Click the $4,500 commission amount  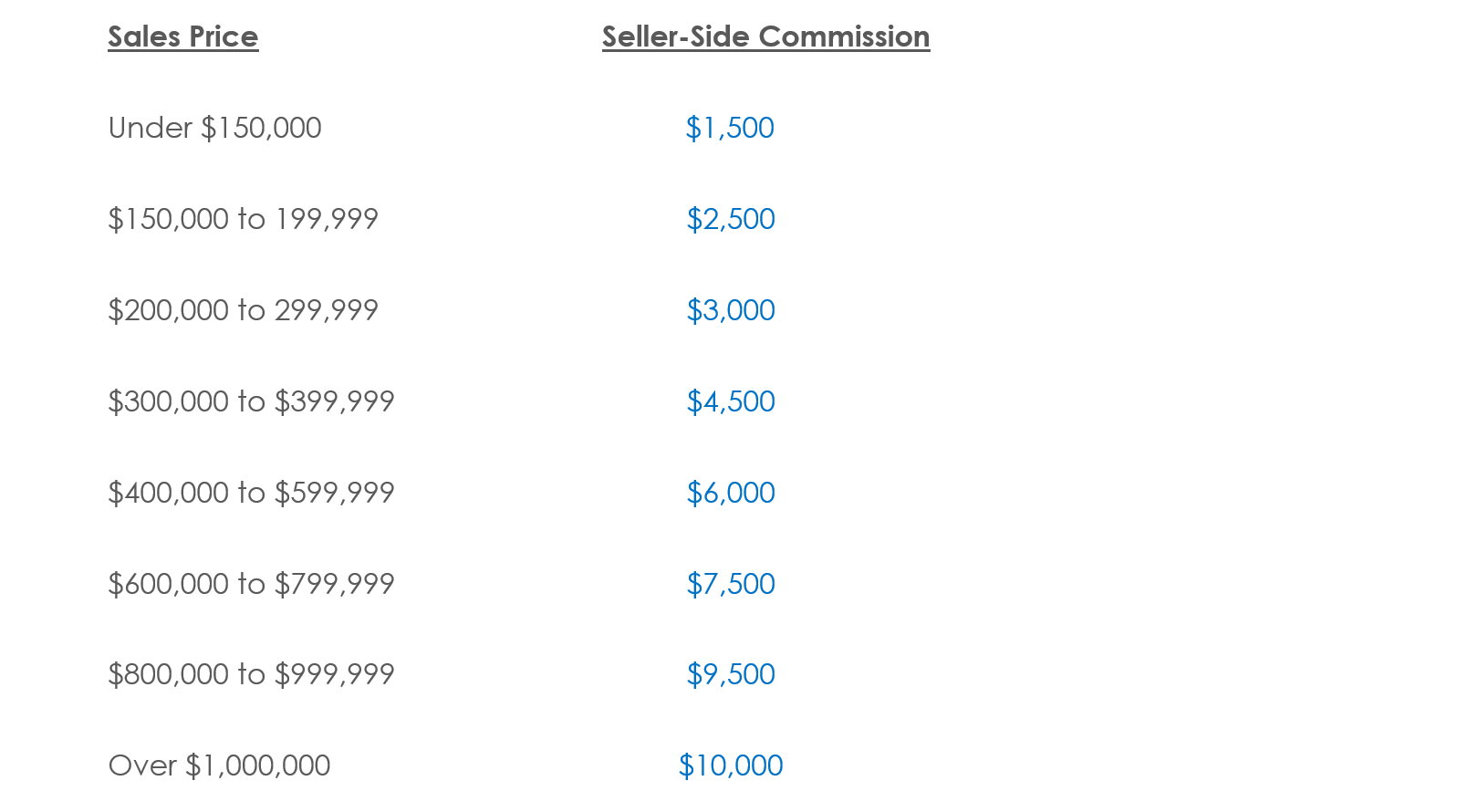click(x=731, y=401)
